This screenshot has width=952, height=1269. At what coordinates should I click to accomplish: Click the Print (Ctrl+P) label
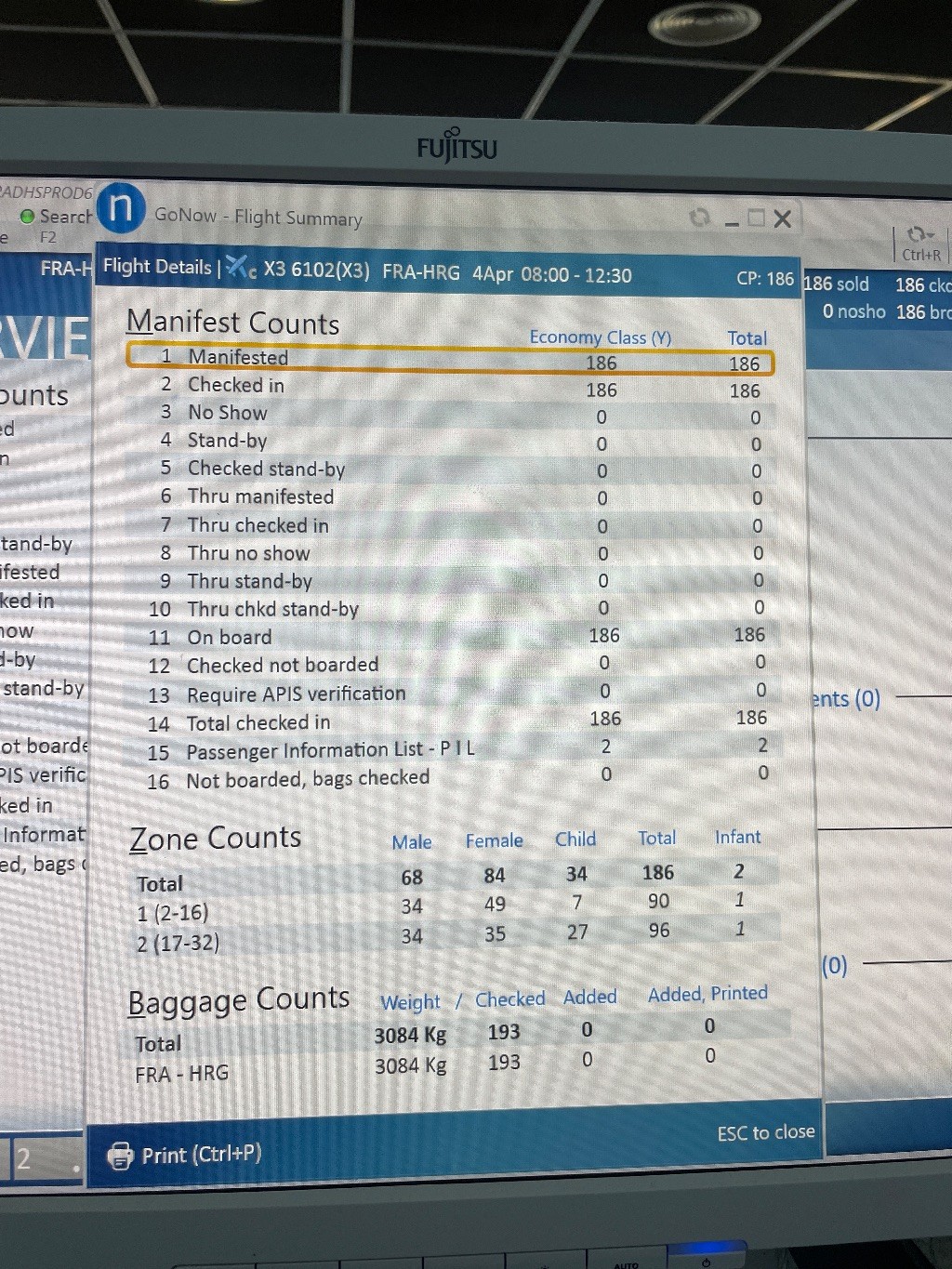pyautogui.click(x=201, y=1155)
